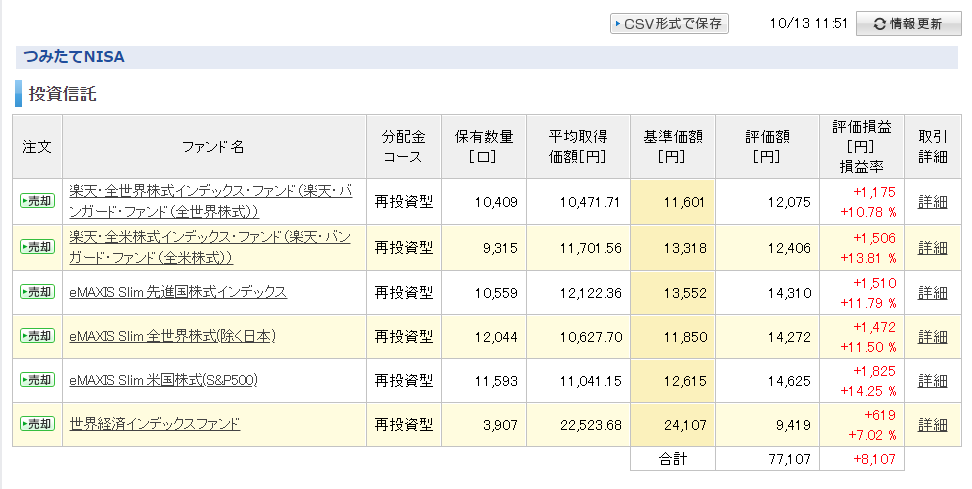
Task: Open 詳細 for the 先進国株式インデックス row
Action: [932, 293]
